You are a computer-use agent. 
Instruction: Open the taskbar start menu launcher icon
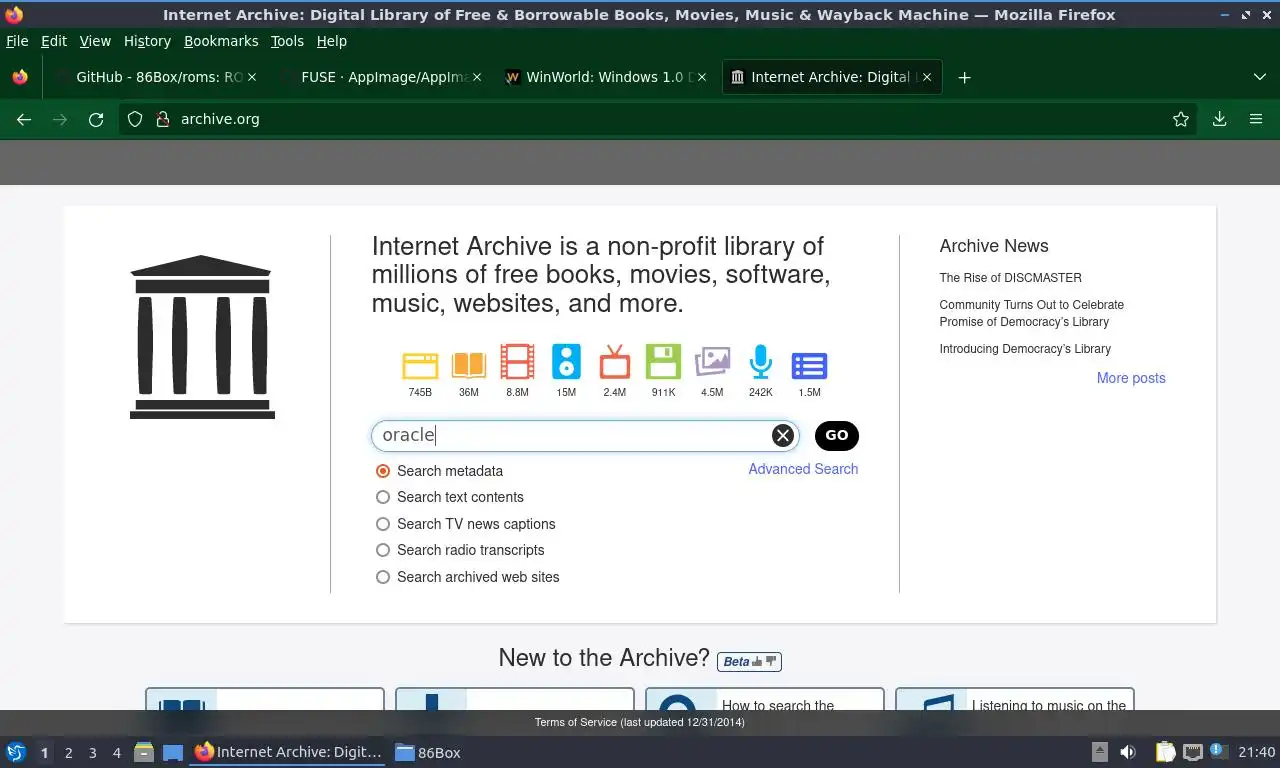point(16,752)
